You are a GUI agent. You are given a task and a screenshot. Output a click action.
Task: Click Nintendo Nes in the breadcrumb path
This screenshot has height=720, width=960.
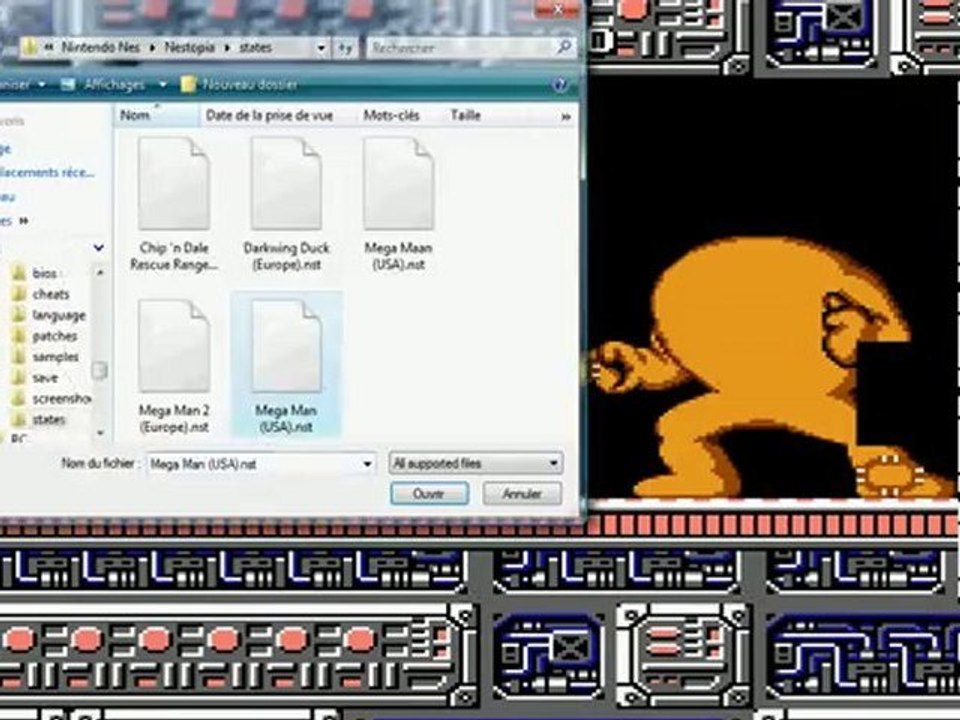pyautogui.click(x=100, y=47)
